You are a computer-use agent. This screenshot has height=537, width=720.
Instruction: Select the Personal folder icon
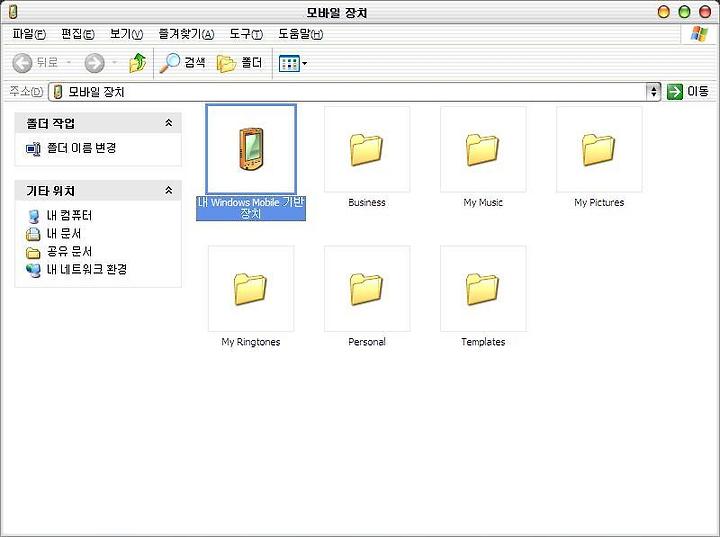coord(366,289)
